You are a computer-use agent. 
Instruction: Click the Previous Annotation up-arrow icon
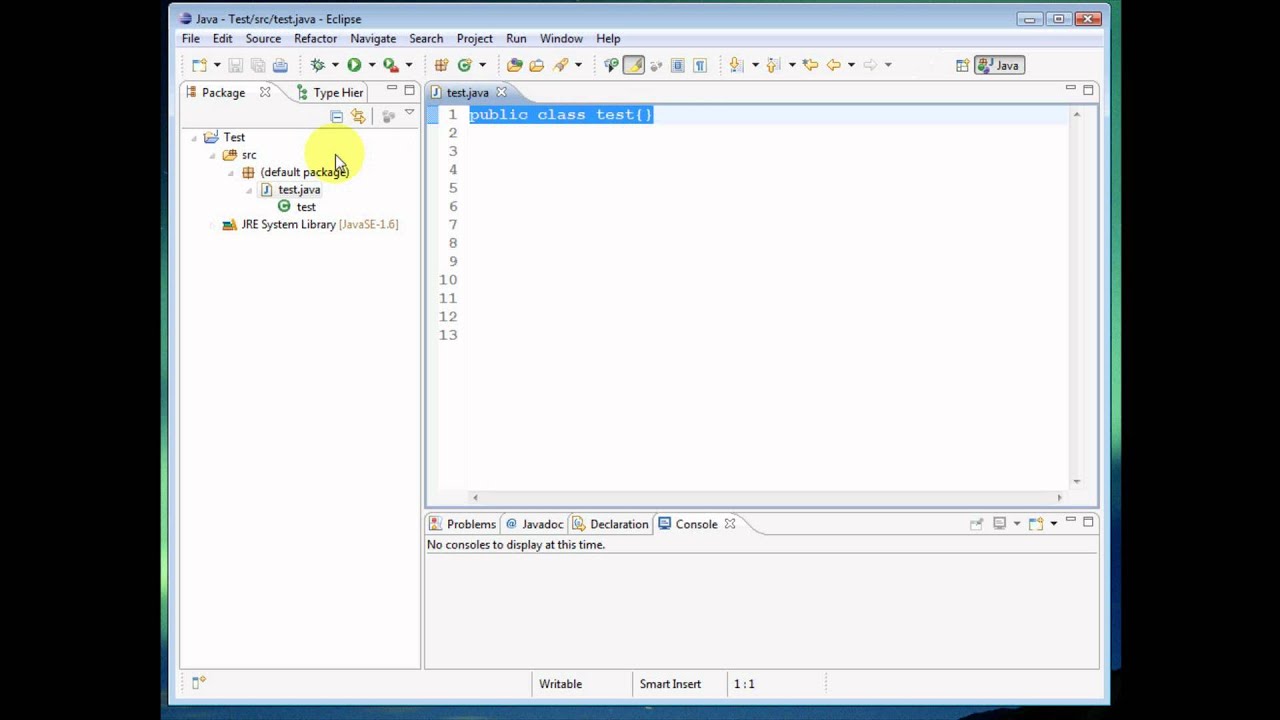773,65
